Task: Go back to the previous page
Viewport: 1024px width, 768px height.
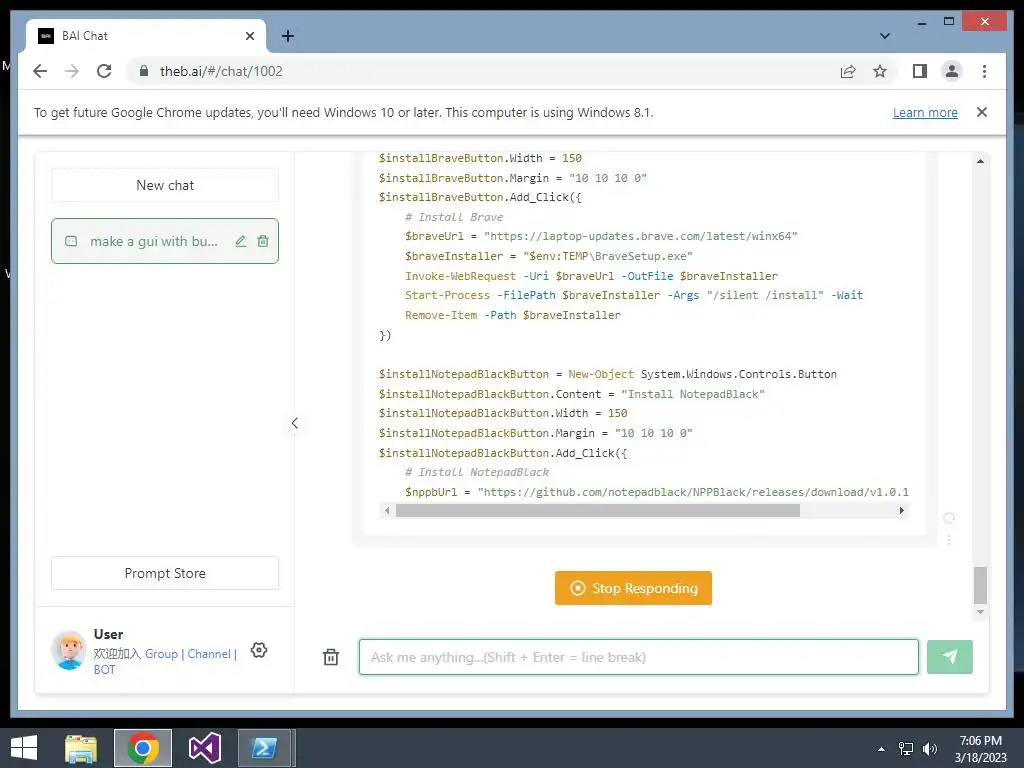Action: pos(40,71)
